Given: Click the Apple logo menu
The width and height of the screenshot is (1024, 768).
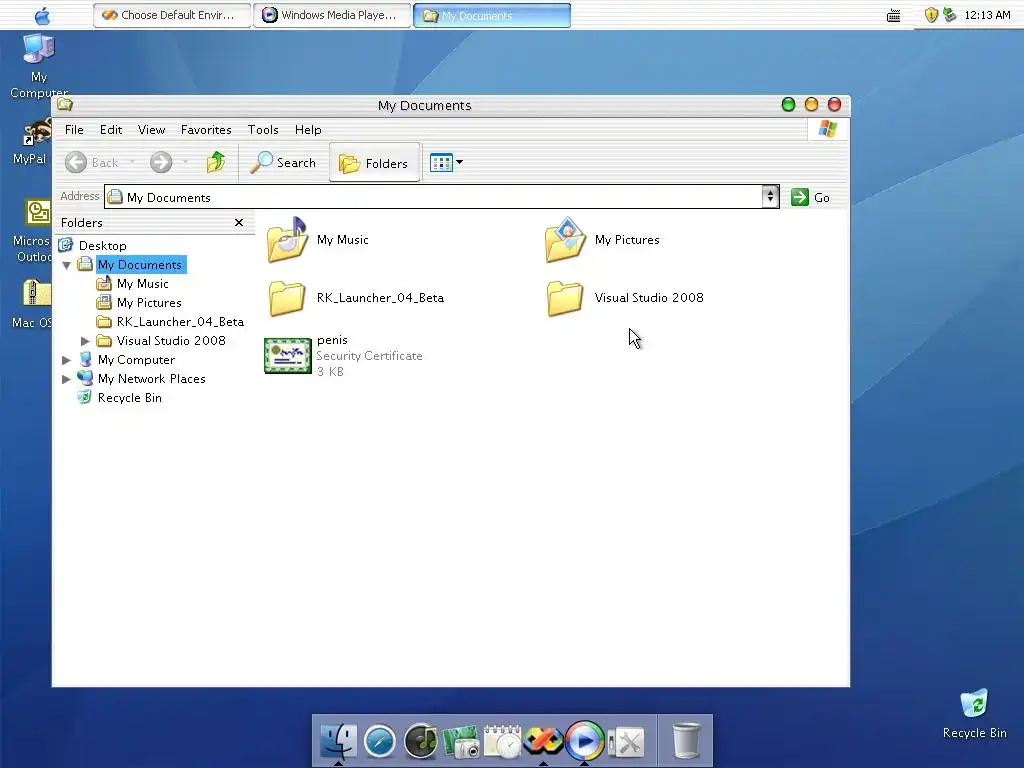Looking at the screenshot, I should click(x=42, y=15).
